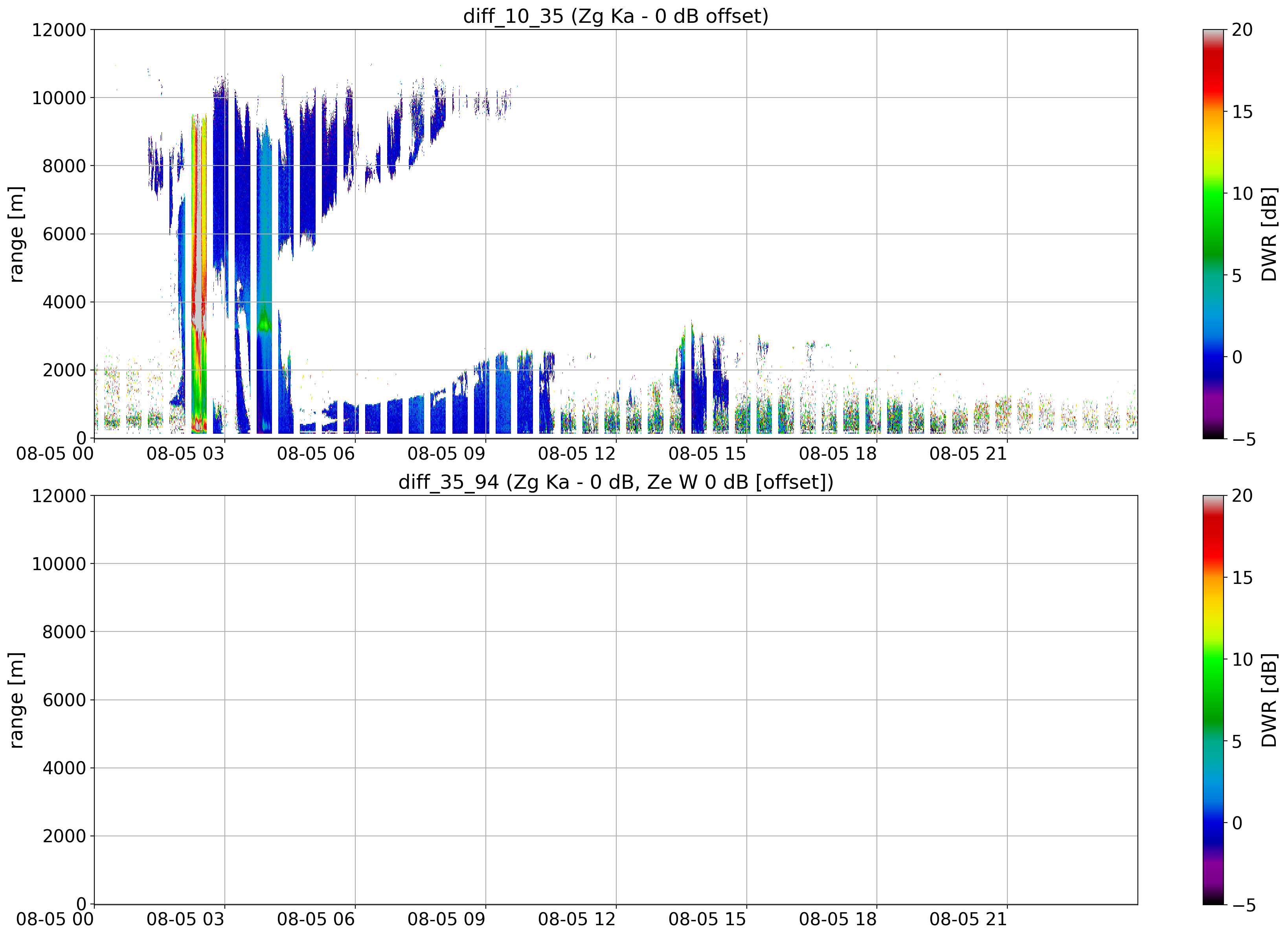Click x-tick '08-05 15' under diff_10_35 plot
Screen dimensions: 1288x937
(x=707, y=453)
